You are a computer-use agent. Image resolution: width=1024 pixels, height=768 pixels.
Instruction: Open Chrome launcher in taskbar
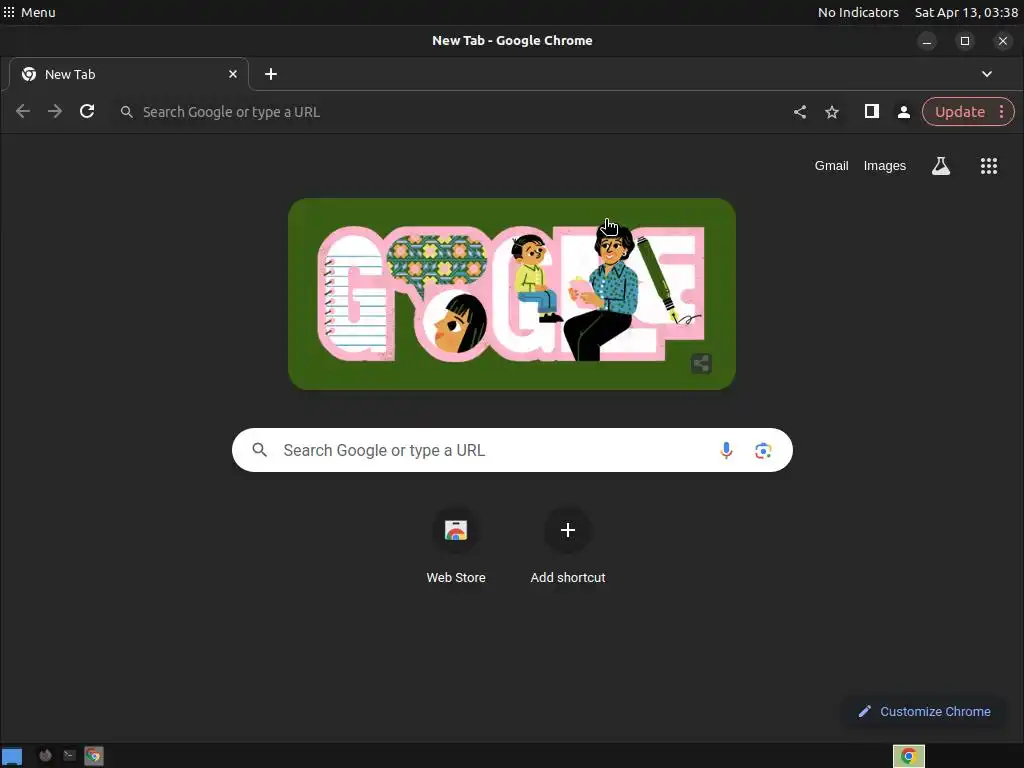[93, 756]
